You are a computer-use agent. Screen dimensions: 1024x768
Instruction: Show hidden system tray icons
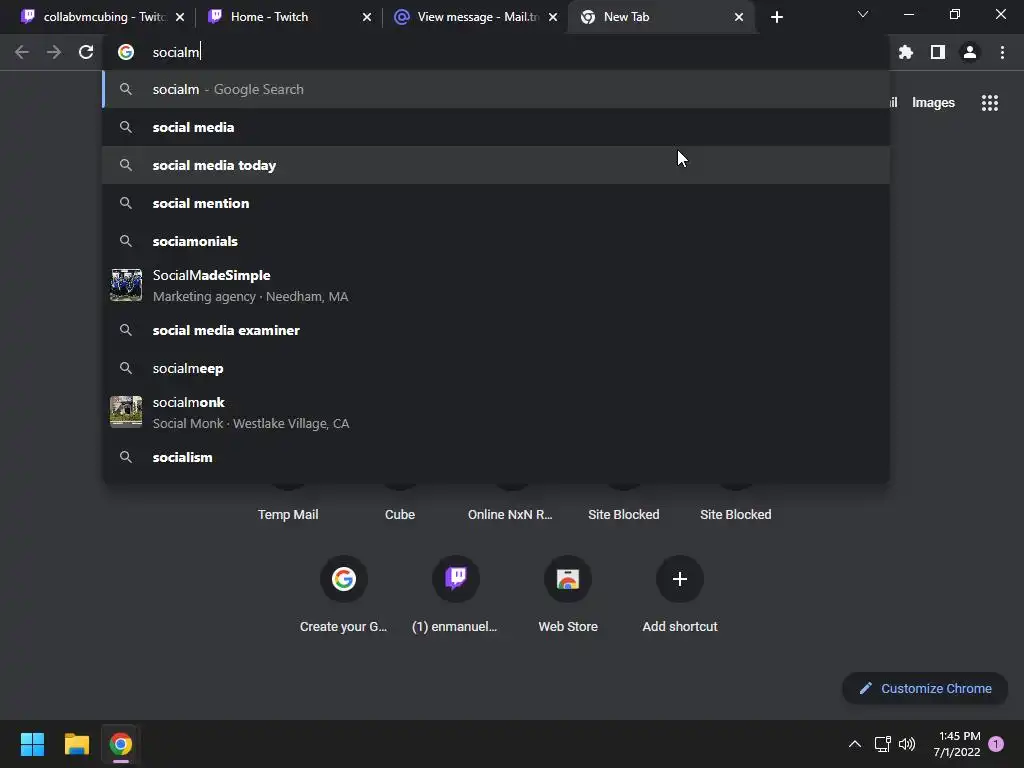[855, 744]
